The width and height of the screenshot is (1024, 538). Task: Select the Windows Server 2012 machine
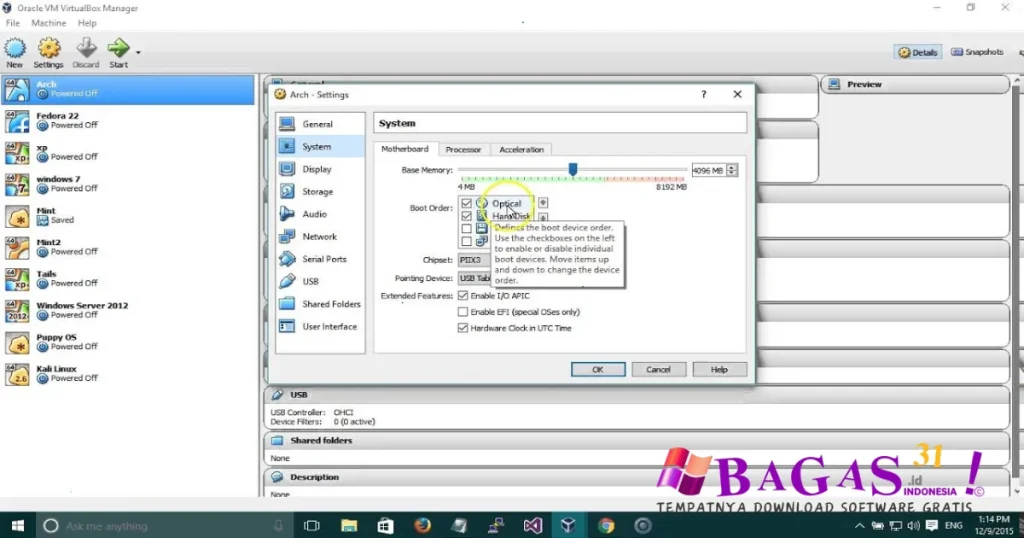(127, 310)
